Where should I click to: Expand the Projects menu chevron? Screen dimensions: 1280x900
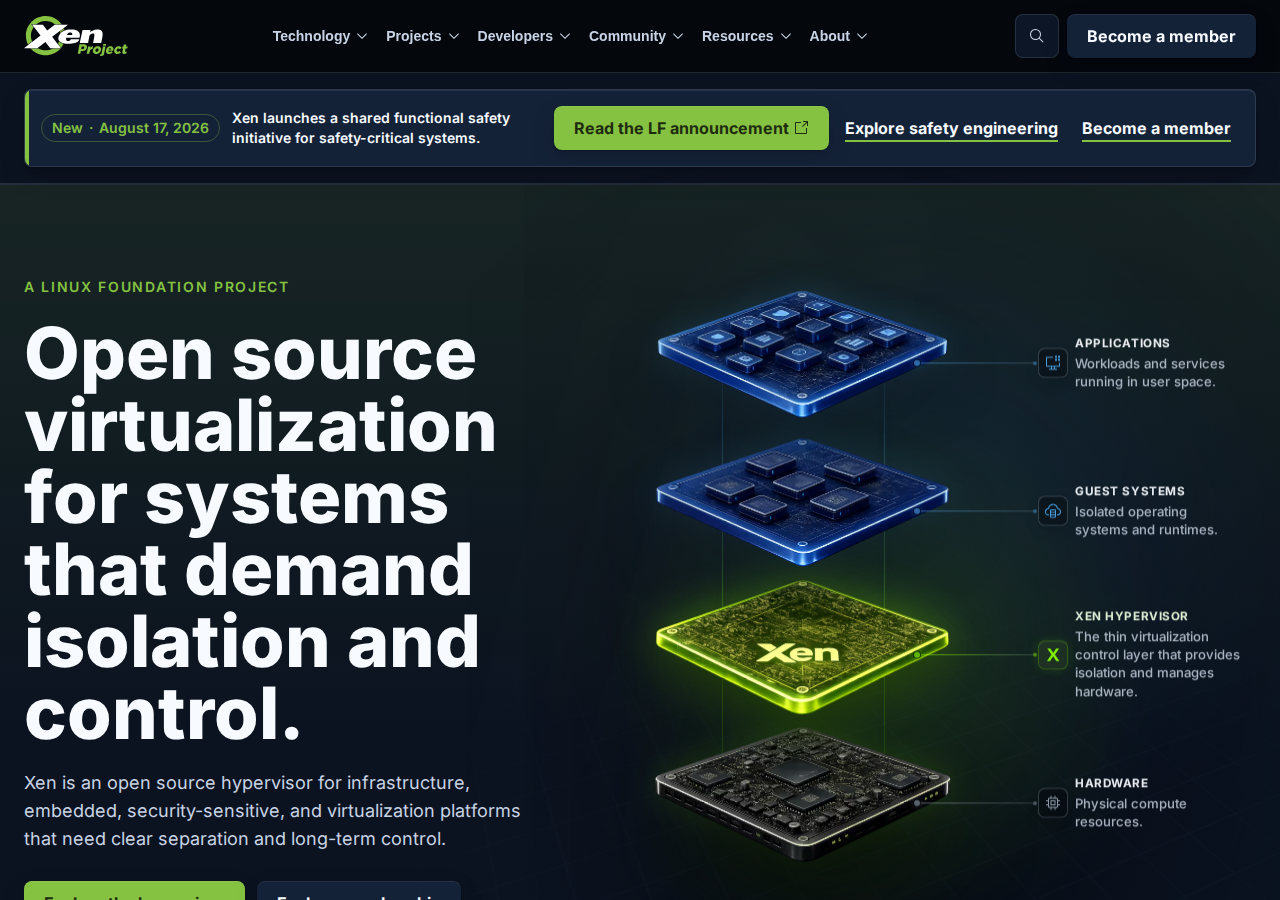point(454,36)
